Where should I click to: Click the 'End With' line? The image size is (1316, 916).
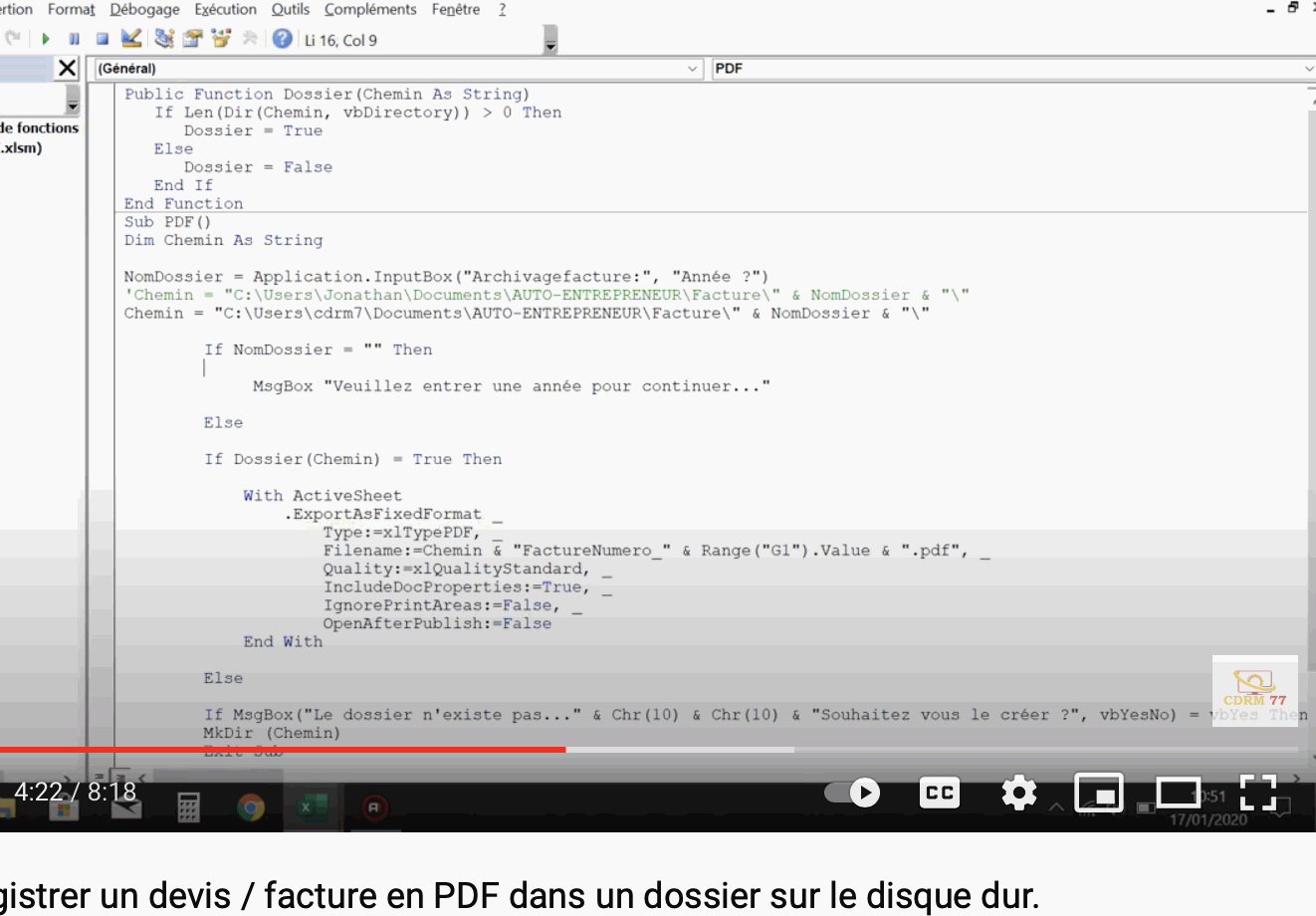pos(283,642)
